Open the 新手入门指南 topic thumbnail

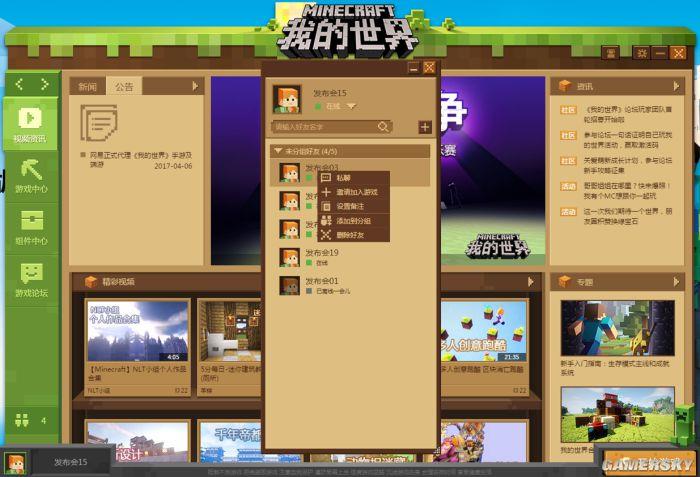617,328
